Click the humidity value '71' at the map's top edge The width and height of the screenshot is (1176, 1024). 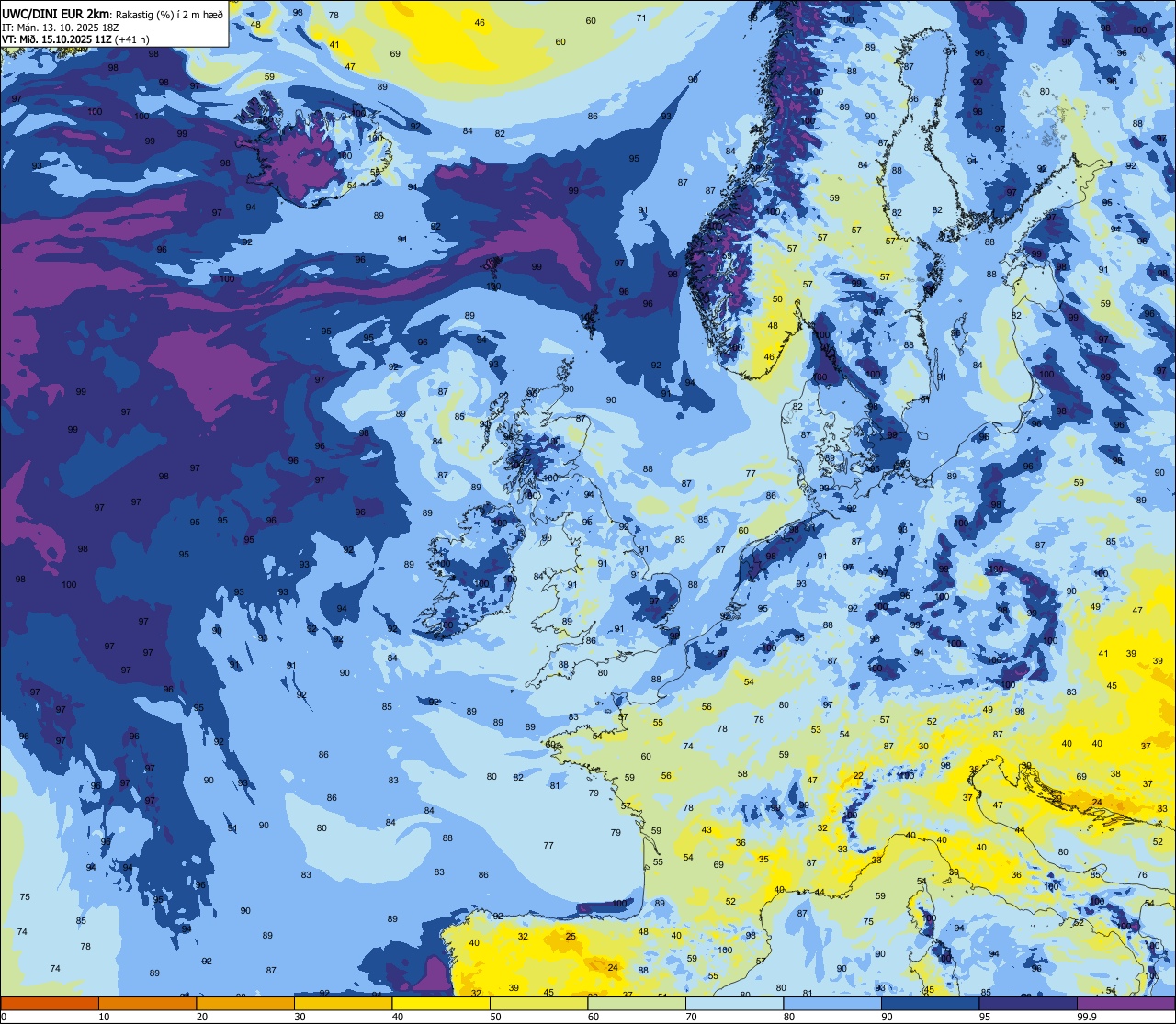click(x=641, y=17)
